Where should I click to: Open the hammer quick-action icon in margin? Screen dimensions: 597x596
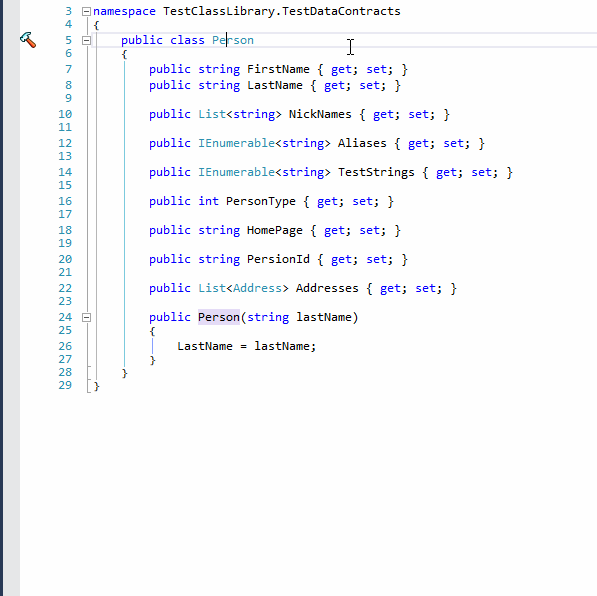pyautogui.click(x=28, y=40)
